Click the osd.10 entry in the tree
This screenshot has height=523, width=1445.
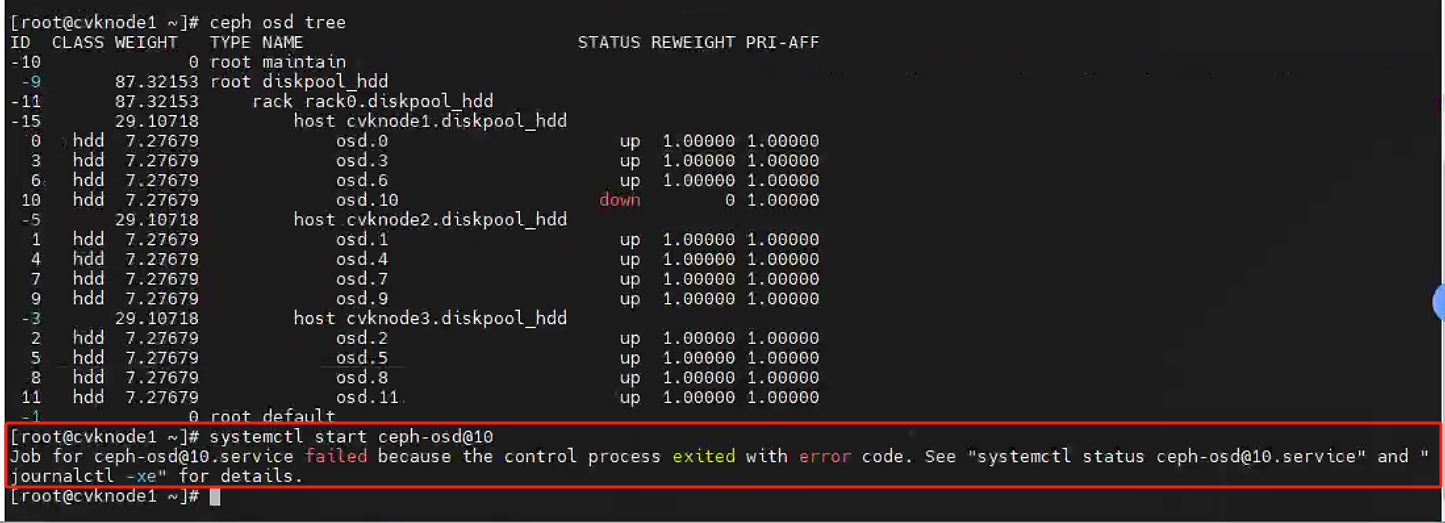(x=367, y=200)
